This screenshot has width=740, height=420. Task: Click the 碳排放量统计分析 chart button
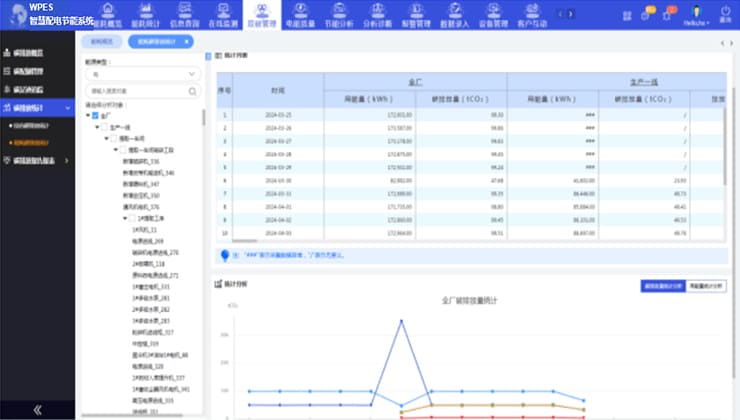point(662,285)
